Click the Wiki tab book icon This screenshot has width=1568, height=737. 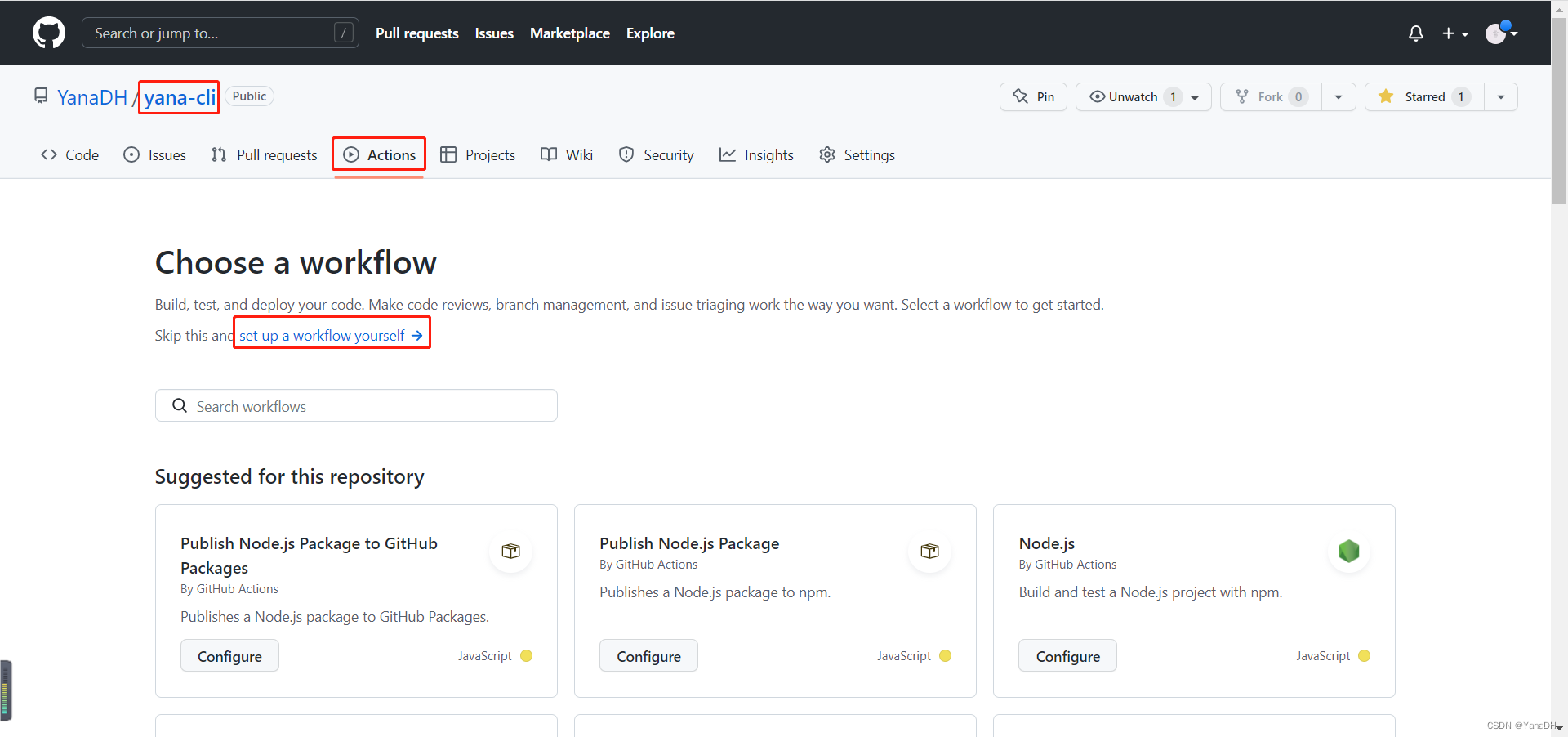coord(549,154)
